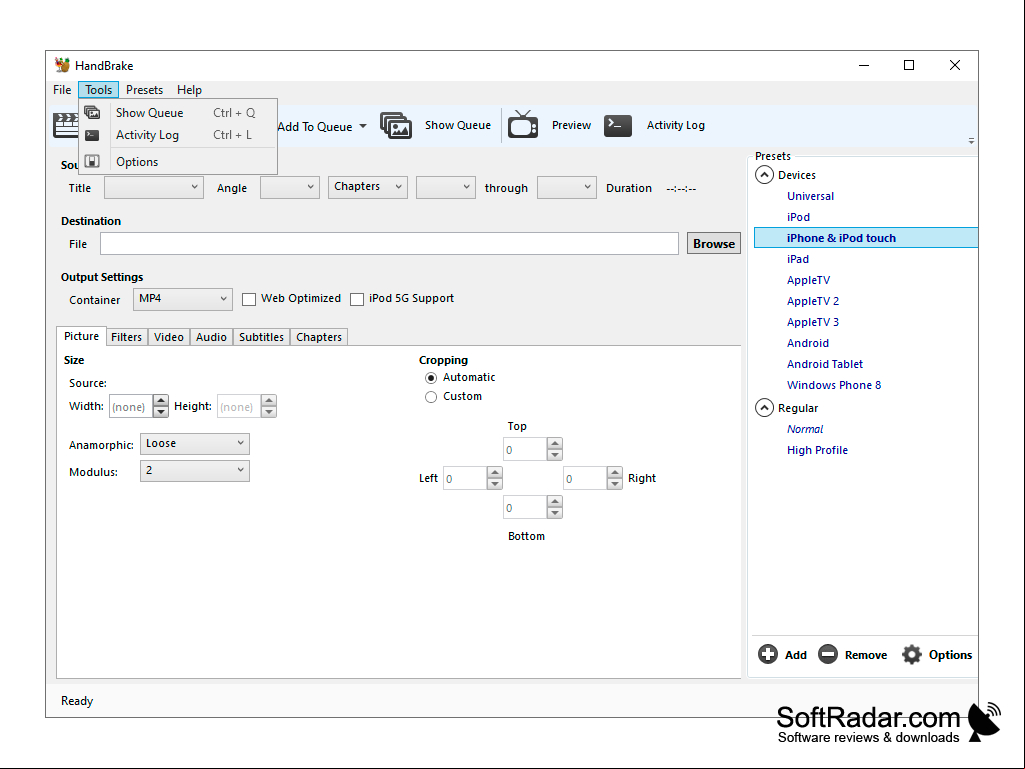This screenshot has width=1025, height=769.
Task: Switch to the Picture tab
Action: click(81, 336)
